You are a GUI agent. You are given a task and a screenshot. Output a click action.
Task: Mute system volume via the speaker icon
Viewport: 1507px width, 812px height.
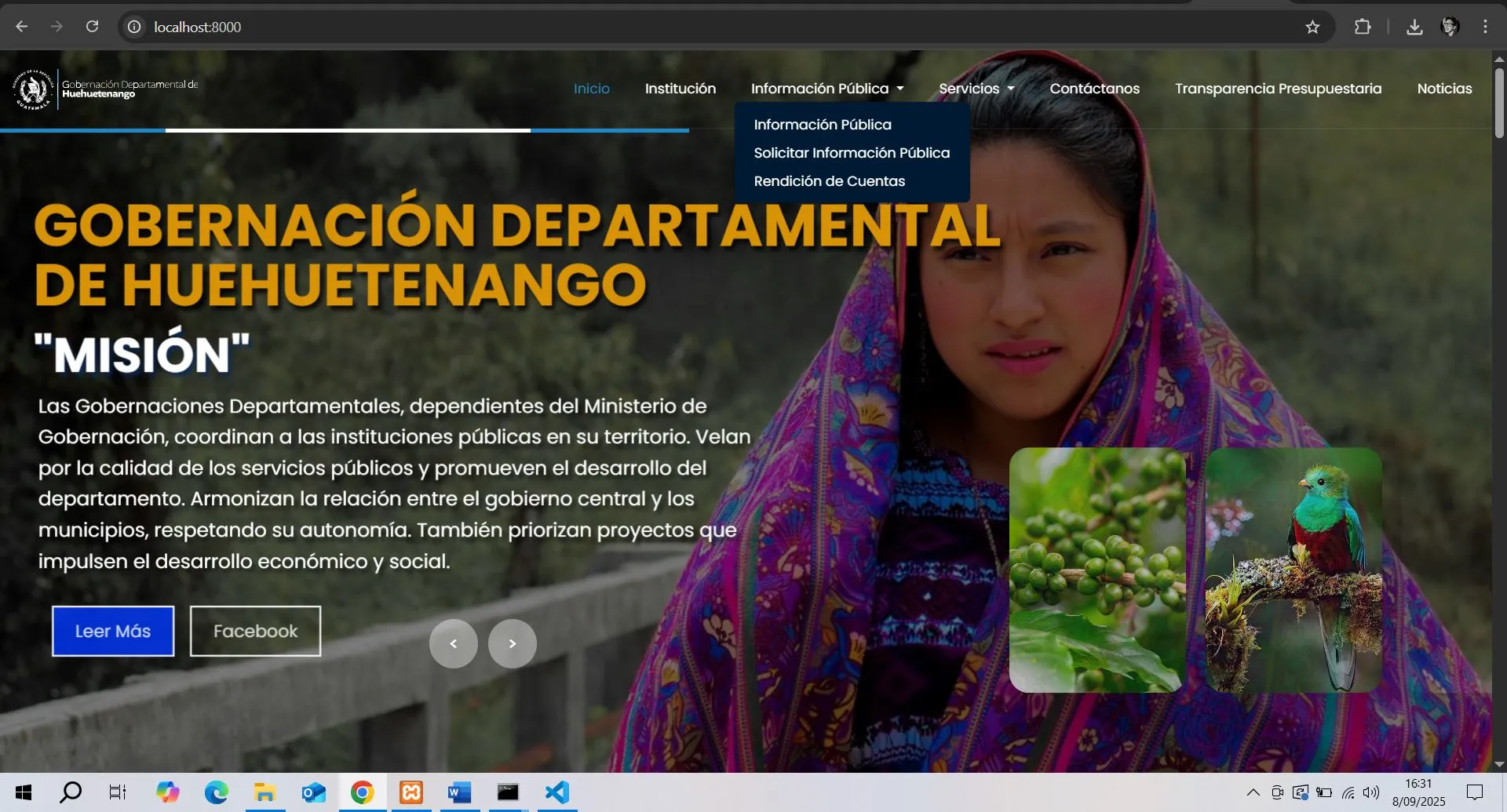(1371, 792)
